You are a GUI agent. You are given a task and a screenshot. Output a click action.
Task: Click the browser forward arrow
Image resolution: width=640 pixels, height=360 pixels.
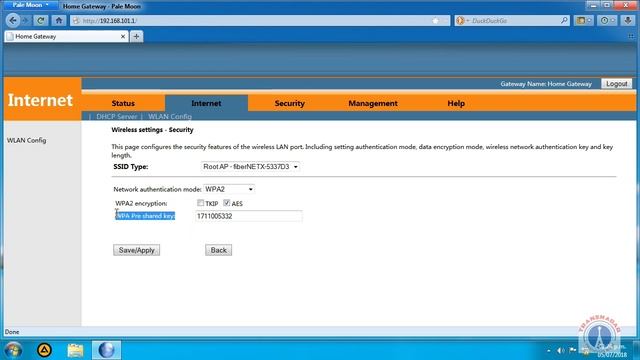(26, 20)
